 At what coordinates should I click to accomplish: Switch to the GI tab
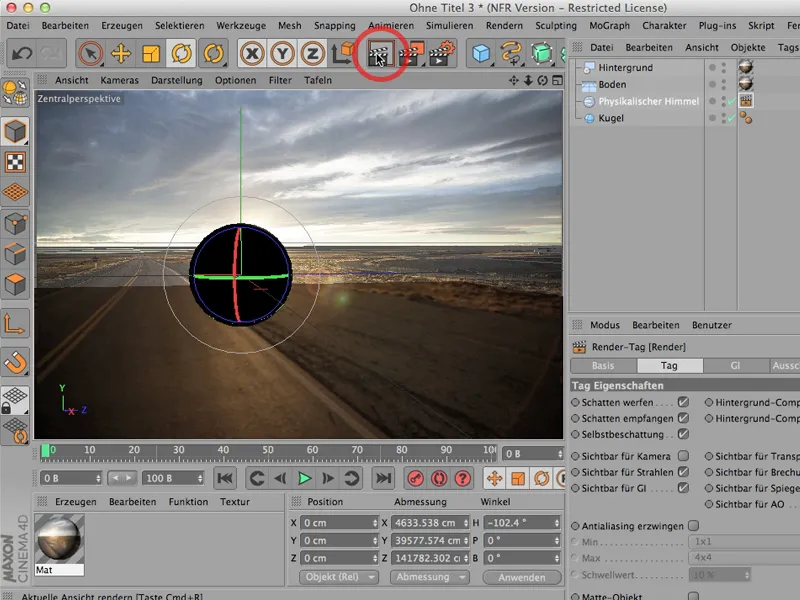[x=735, y=366]
